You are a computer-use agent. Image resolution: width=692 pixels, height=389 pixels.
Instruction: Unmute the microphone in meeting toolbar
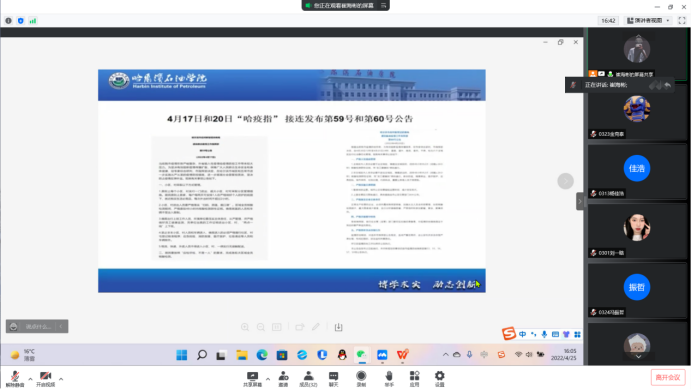tap(15, 378)
